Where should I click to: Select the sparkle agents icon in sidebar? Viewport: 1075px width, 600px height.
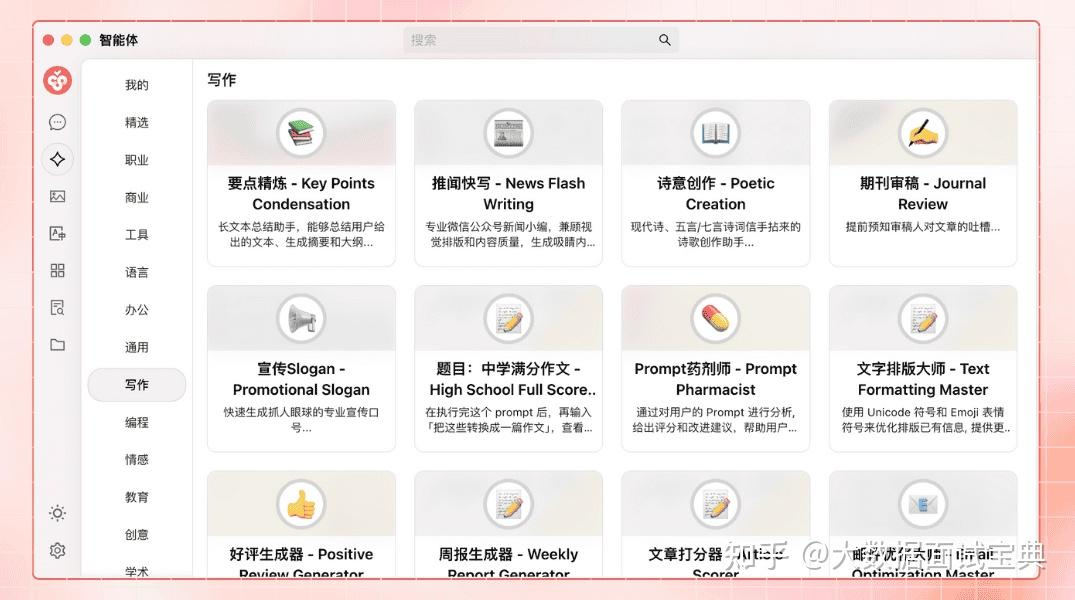pyautogui.click(x=58, y=159)
